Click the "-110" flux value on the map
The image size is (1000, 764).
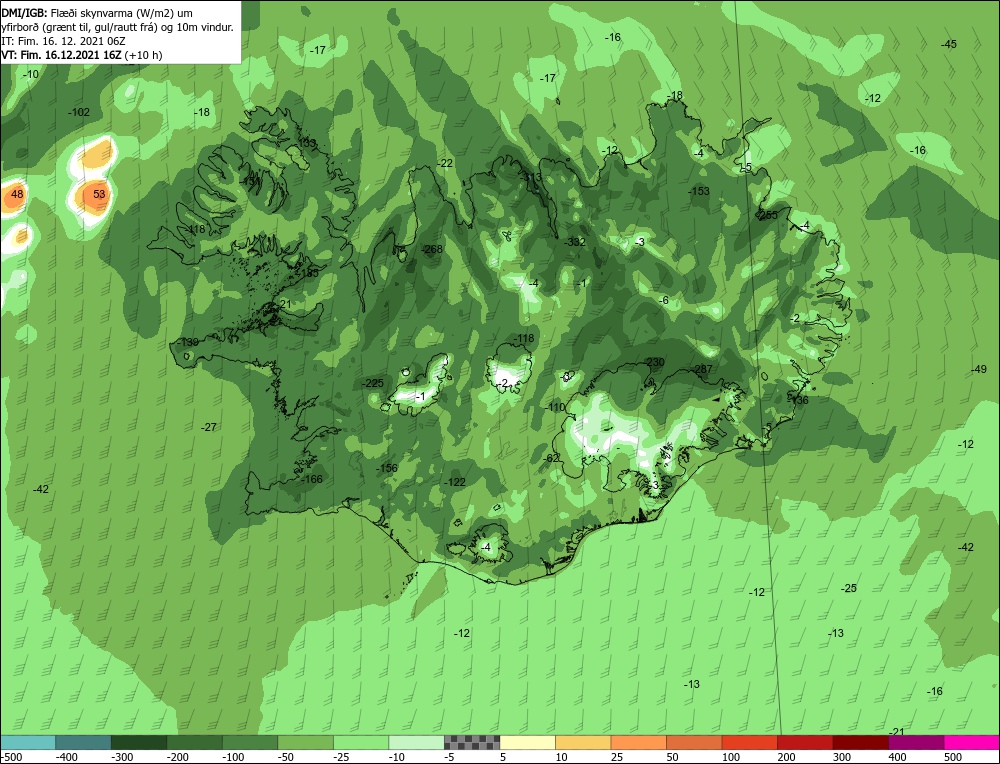(555, 408)
